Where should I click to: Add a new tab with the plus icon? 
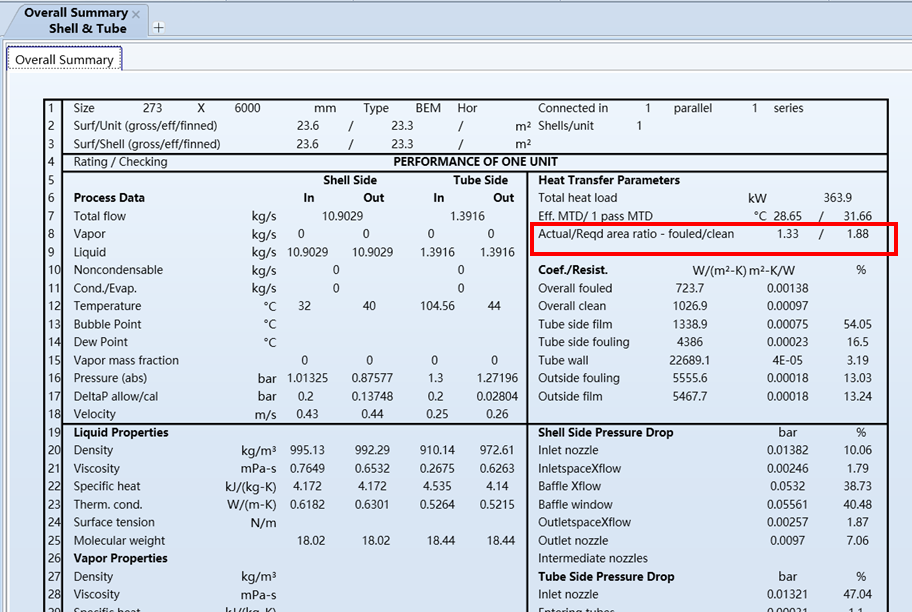(158, 27)
